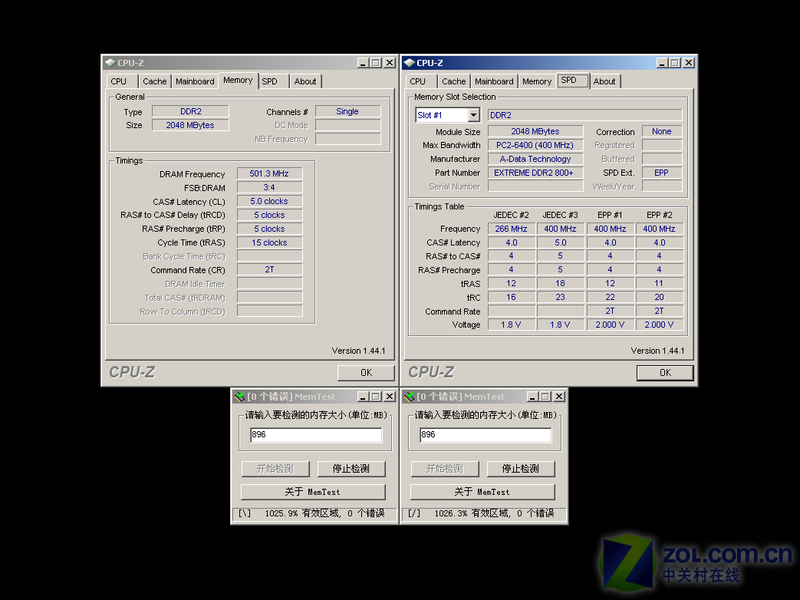Open the About tab in the left CPU-Z window
Viewport: 800px width, 600px height.
[305, 81]
